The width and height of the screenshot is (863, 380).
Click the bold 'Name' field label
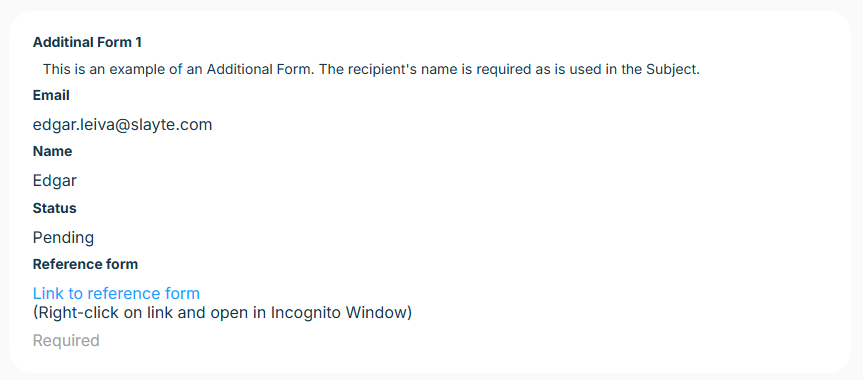click(x=52, y=151)
